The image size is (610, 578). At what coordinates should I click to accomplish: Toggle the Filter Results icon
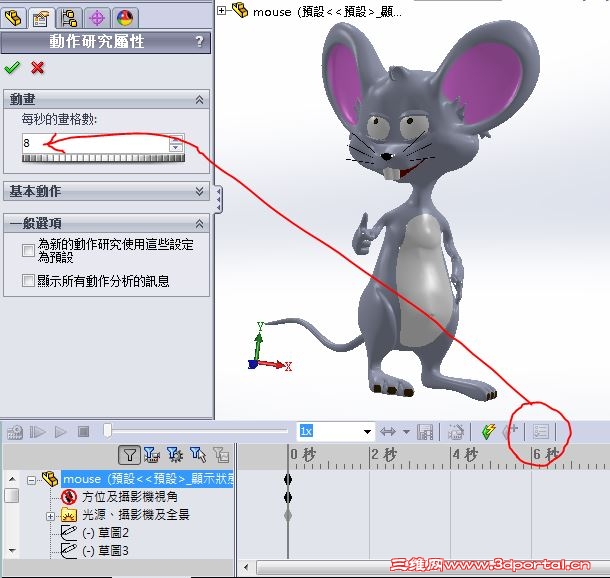tap(221, 454)
